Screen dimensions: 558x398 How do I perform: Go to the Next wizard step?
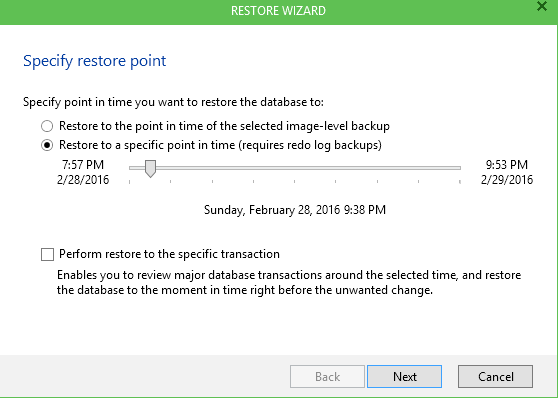click(x=405, y=376)
